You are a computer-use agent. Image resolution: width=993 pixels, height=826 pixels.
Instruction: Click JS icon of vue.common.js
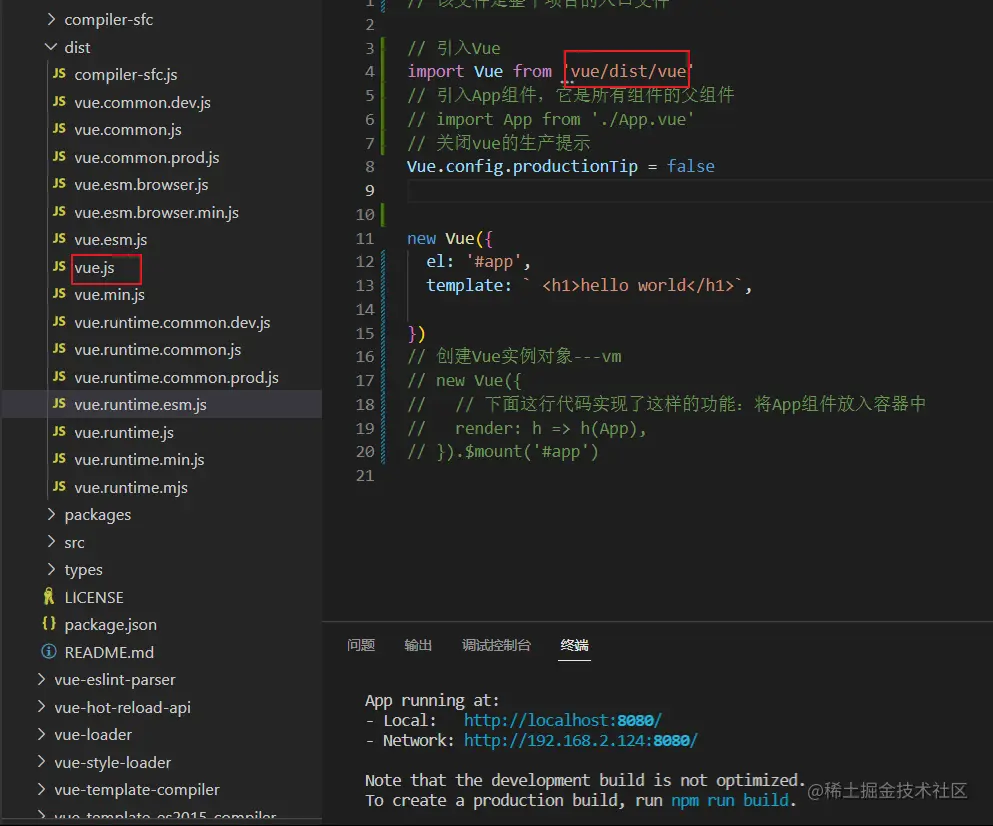tap(60, 129)
